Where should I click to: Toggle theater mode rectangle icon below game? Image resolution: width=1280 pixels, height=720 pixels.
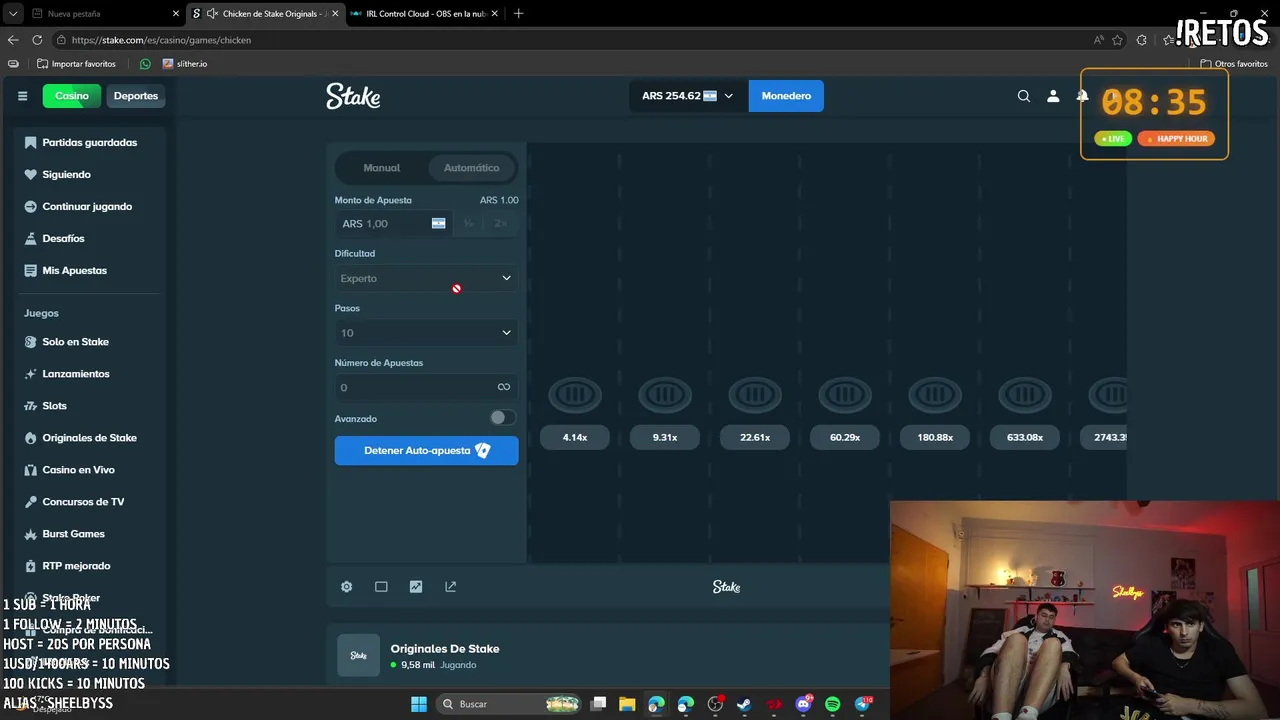click(x=381, y=587)
